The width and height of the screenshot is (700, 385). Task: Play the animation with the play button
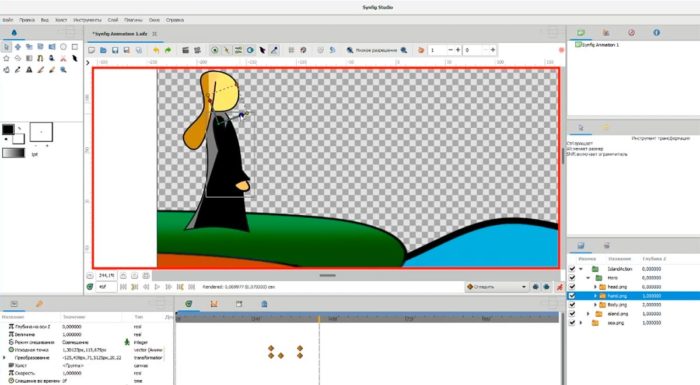coord(157,287)
